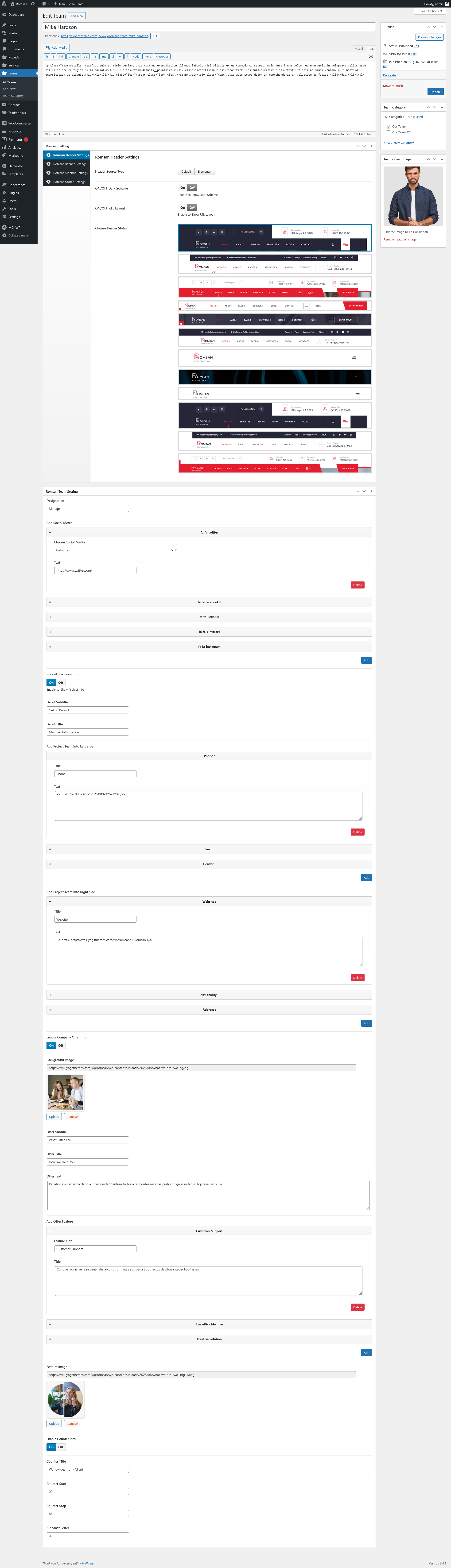Screen dimensions: 451x1568
Task: Open the Most Used categories tab
Action: 415,117
